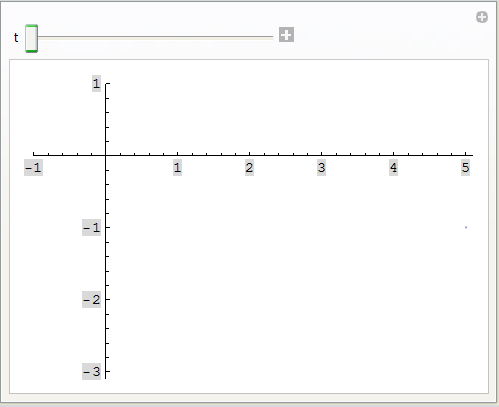Viewport: 499px width, 407px height.
Task: Expand the t slider controls with the plus button
Action: coord(286,35)
